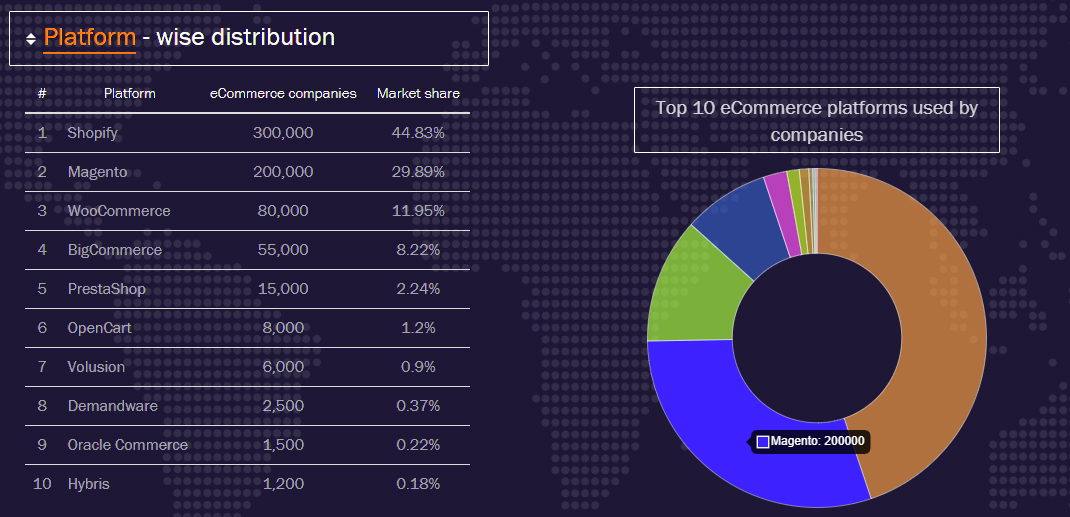This screenshot has height=517, width=1070.
Task: Click the magenta PrestaShop donut segment
Action: click(785, 213)
